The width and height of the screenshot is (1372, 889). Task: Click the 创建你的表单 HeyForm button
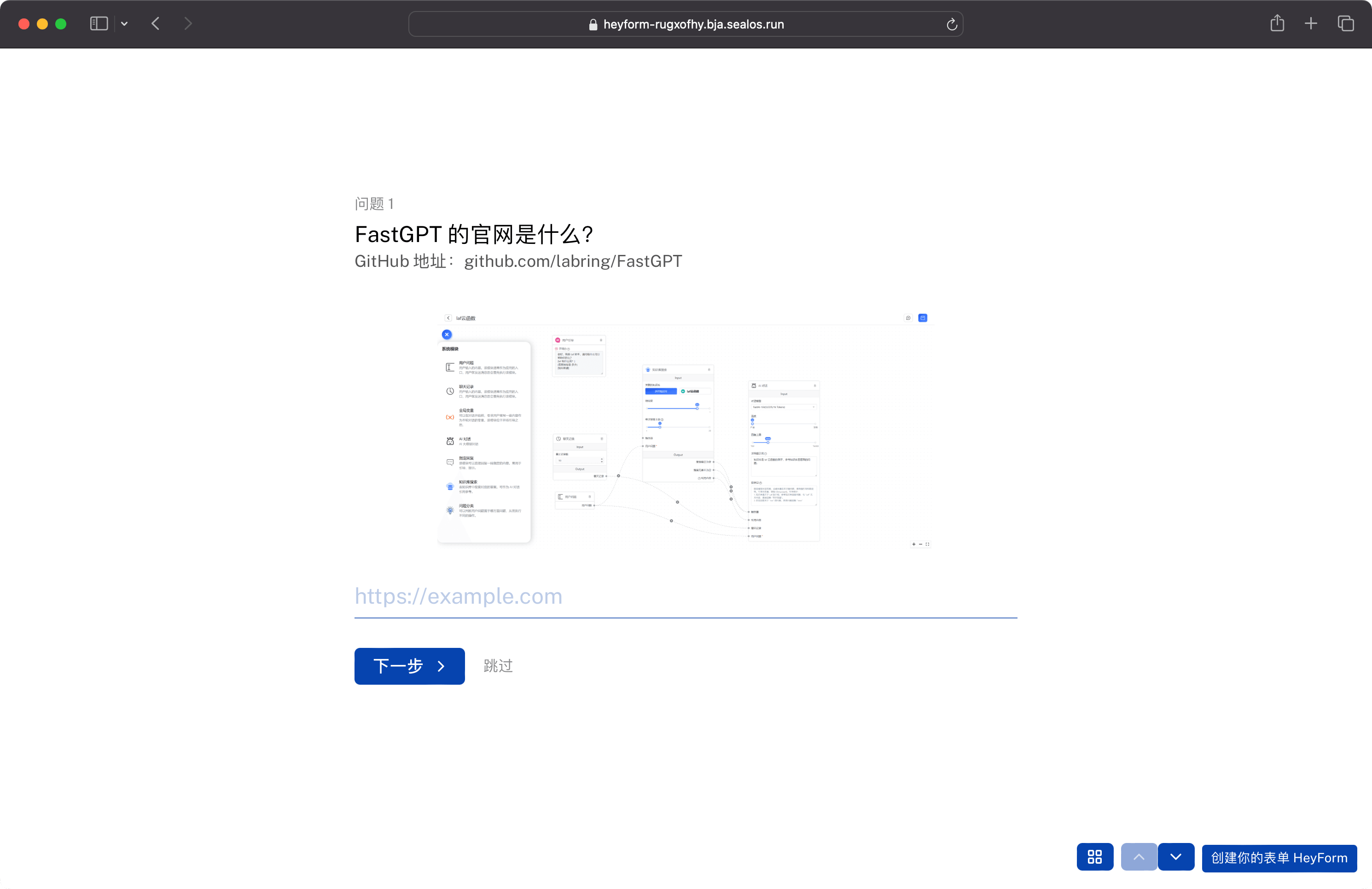click(1279, 858)
